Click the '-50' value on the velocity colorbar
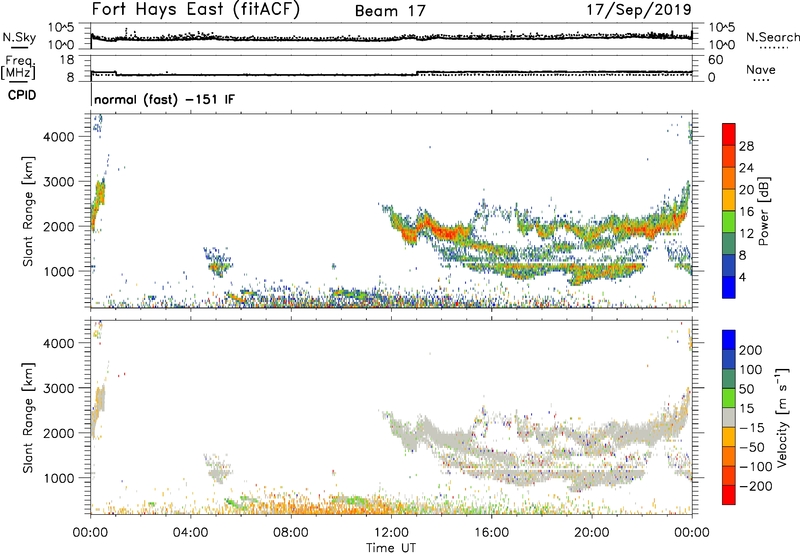 point(752,448)
